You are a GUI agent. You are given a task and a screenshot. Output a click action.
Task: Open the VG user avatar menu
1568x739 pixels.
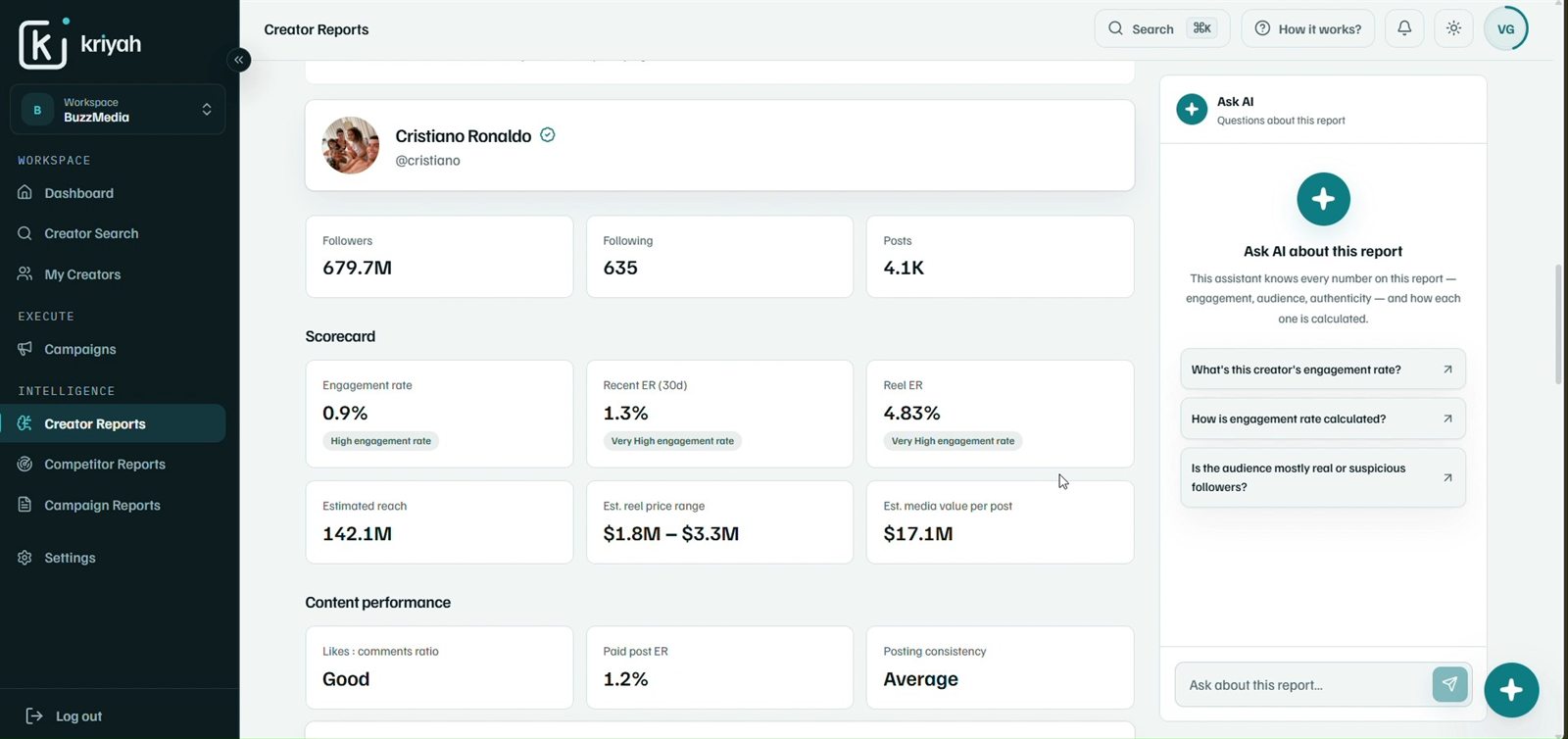pyautogui.click(x=1506, y=28)
